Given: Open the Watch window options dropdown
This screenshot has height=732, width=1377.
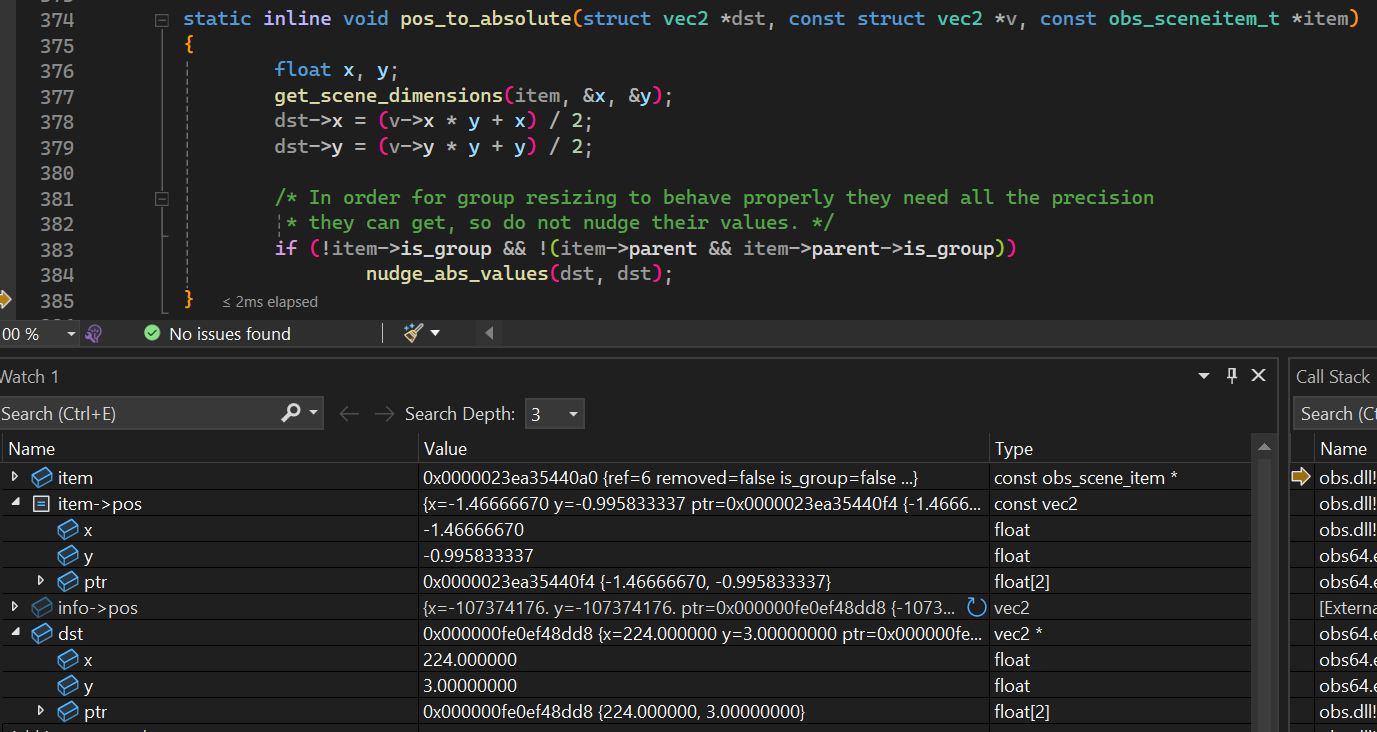Looking at the screenshot, I should coord(1203,376).
